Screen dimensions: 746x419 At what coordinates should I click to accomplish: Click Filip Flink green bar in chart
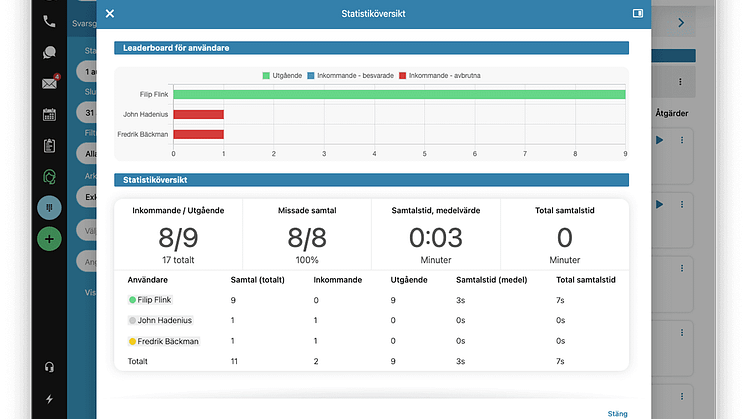pyautogui.click(x=399, y=94)
